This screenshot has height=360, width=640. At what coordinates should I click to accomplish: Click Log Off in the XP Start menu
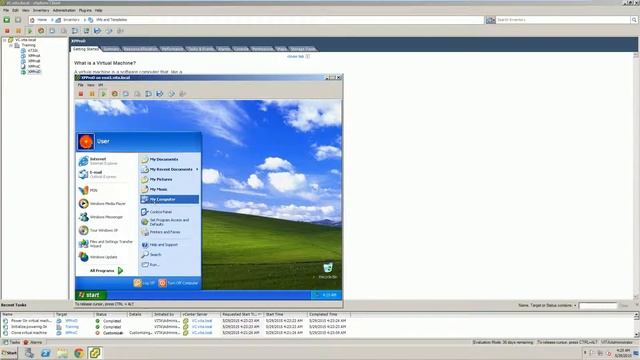(x=144, y=283)
